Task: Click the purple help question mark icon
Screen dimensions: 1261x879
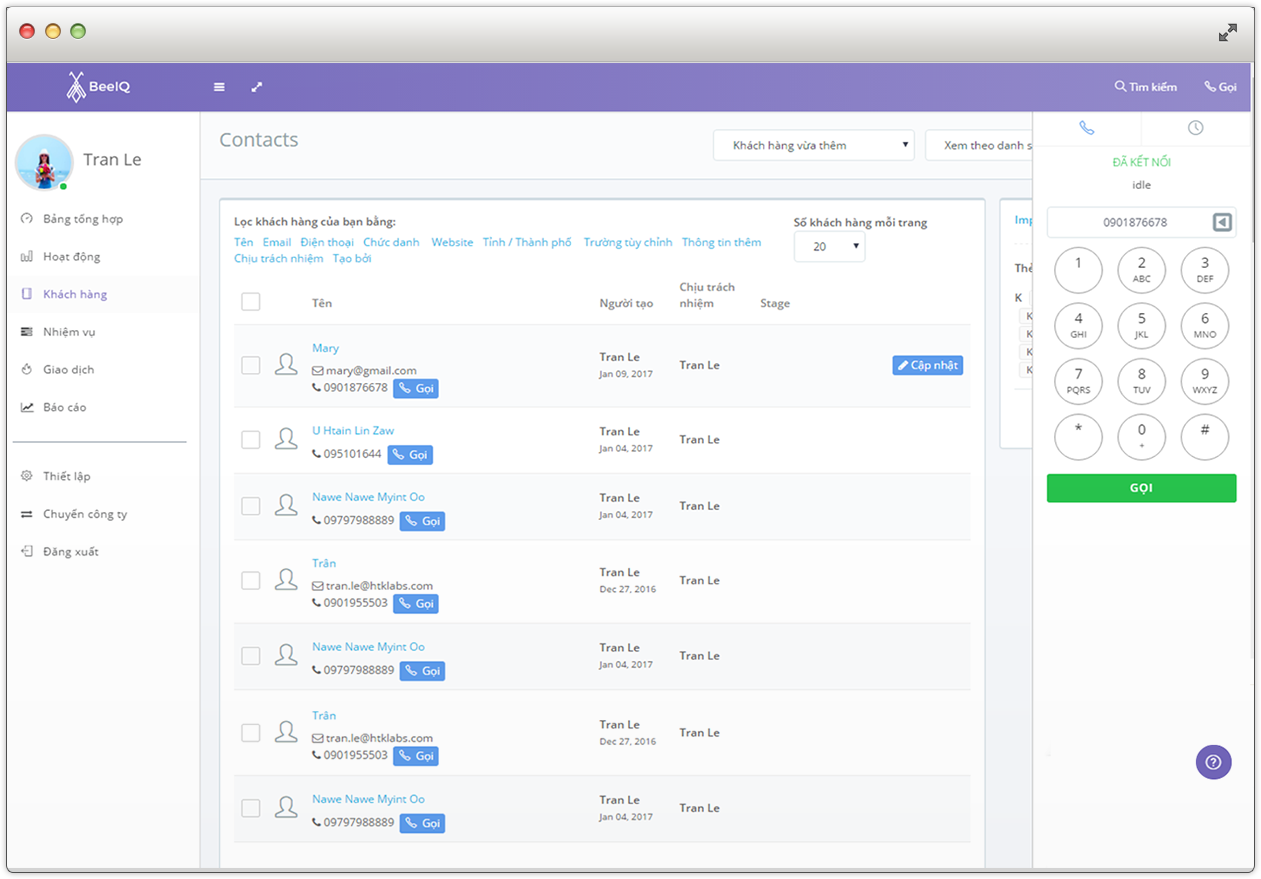Action: coord(1213,762)
